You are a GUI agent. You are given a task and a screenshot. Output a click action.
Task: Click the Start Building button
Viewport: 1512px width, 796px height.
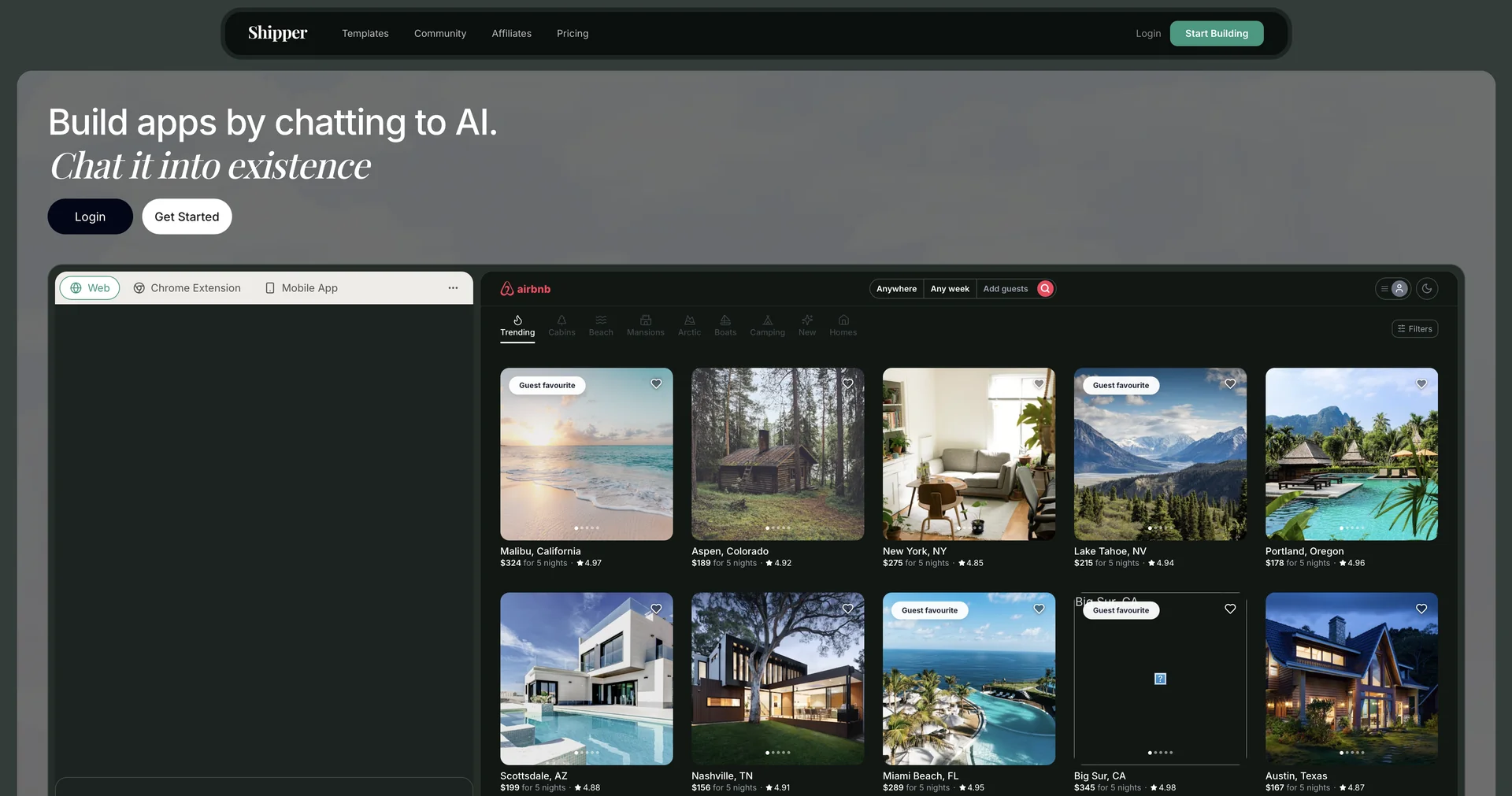coord(1216,34)
